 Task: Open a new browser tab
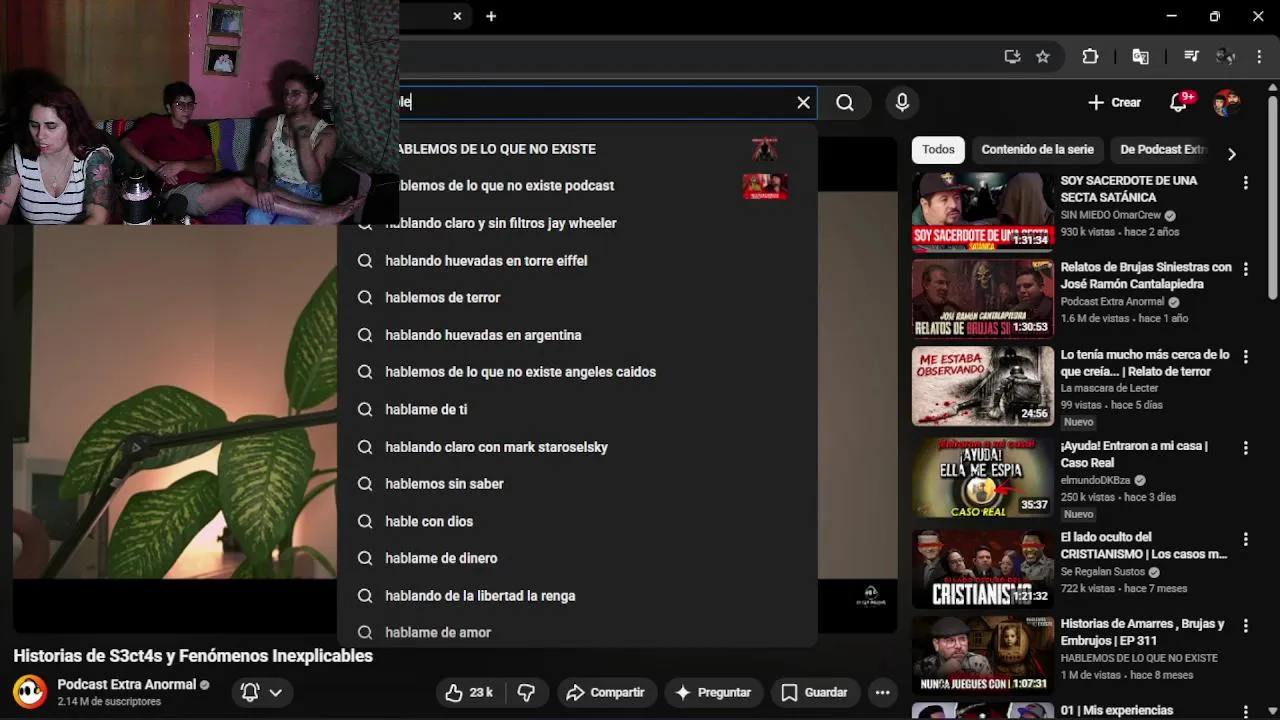click(x=491, y=16)
